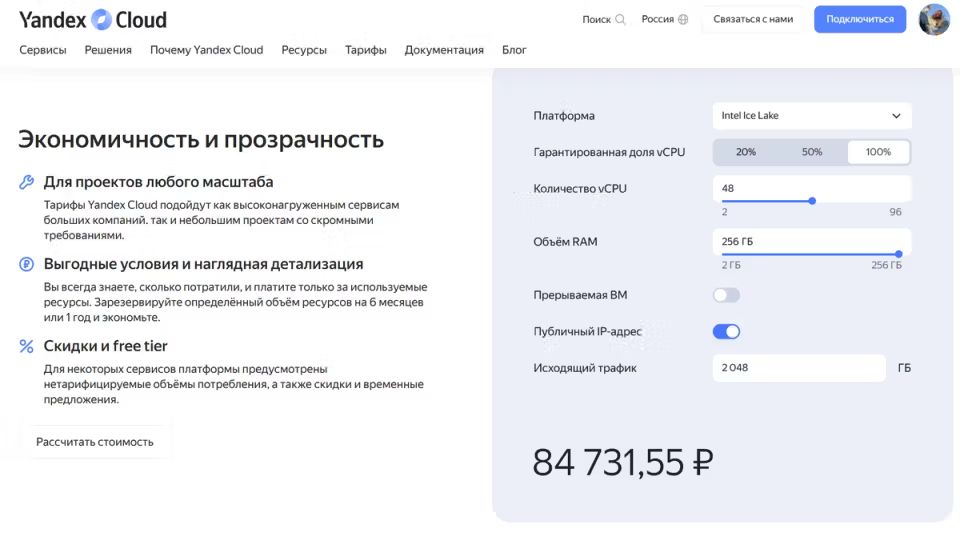Enable the Прерываемая ВМ toggle
960x537 pixels.
click(726, 295)
